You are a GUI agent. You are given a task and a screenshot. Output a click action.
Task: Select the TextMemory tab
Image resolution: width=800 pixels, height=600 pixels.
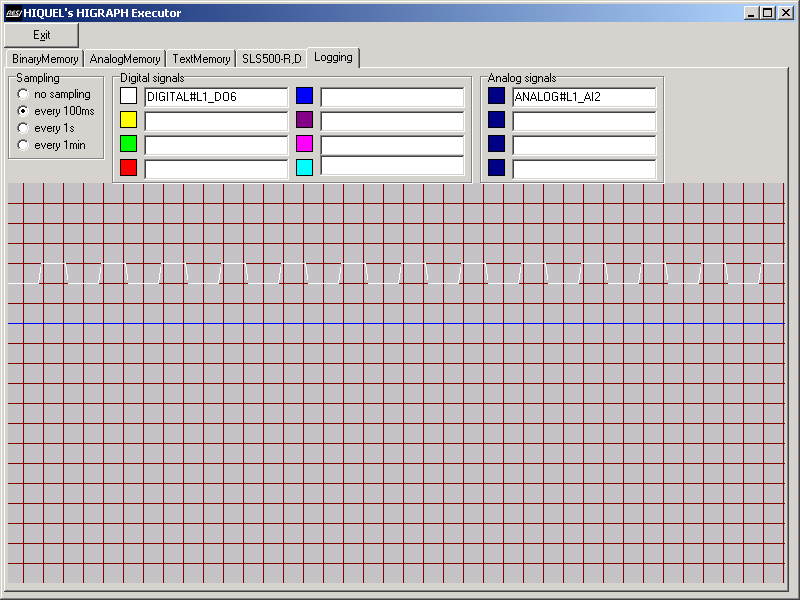pos(201,59)
